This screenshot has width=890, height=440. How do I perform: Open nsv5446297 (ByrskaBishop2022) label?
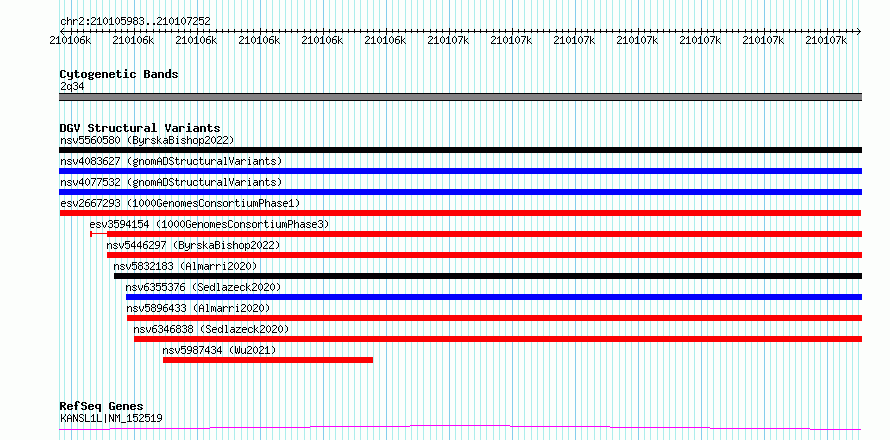coord(194,245)
